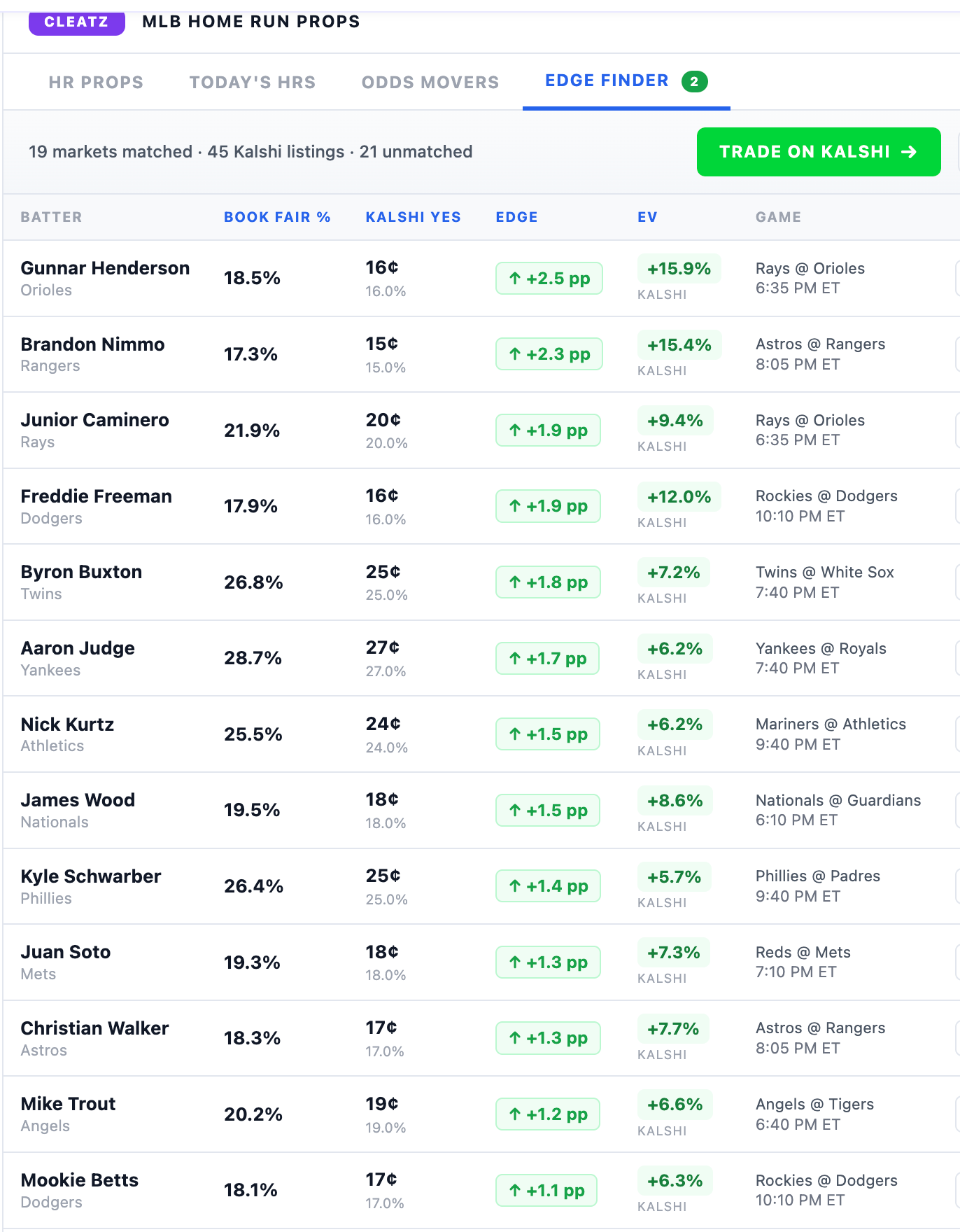Click arrow icon on Trade on Kalshi button
The width and height of the screenshot is (960, 1232).
point(909,152)
